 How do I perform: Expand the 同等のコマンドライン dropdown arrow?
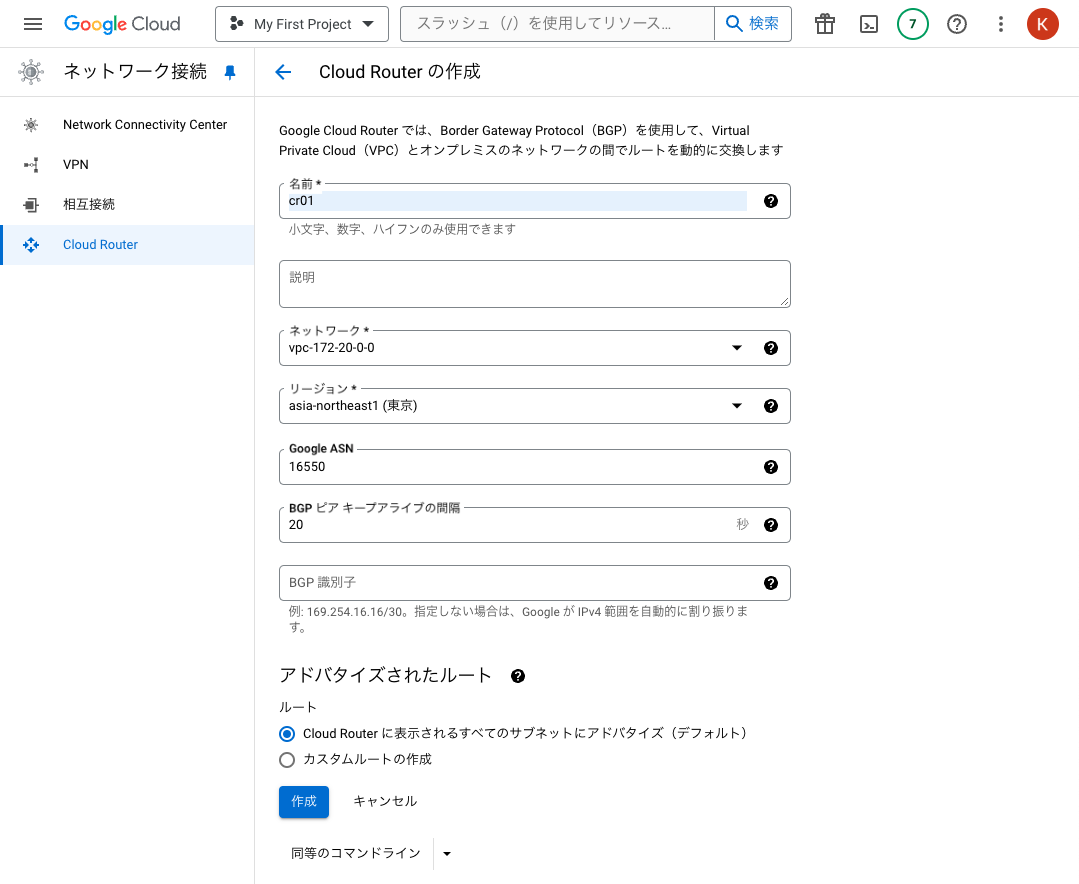(x=446, y=853)
